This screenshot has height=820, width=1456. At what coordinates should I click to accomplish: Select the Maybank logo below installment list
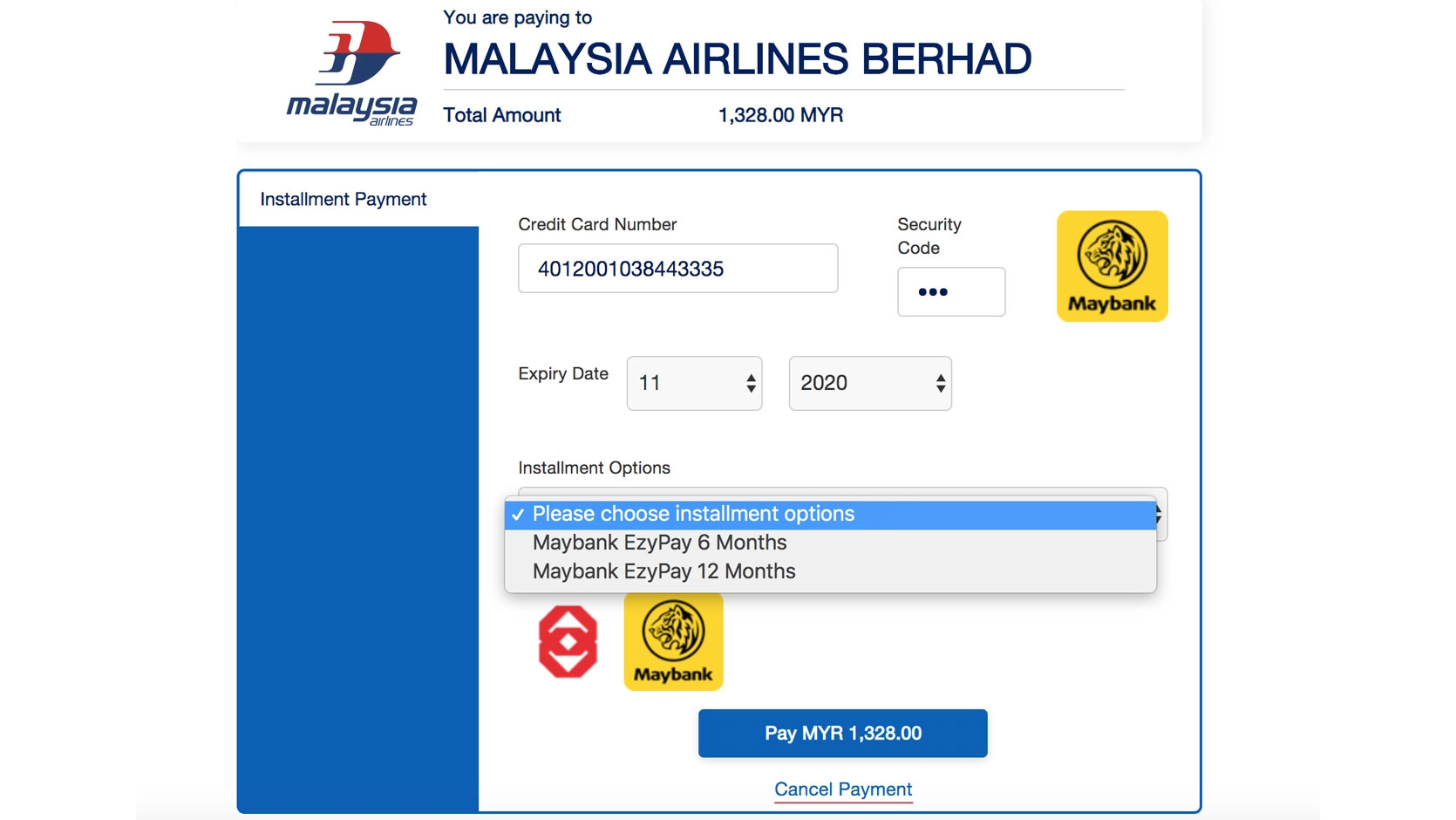tap(673, 642)
